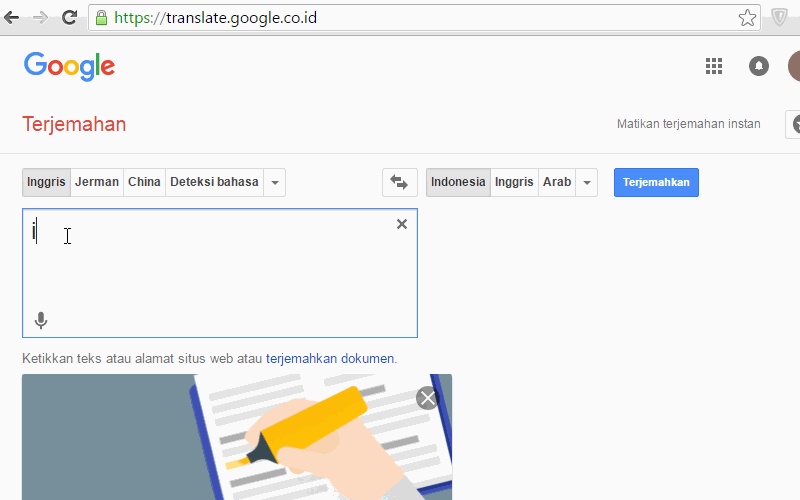
Task: Click the blue Terjemahkan button
Action: (656, 182)
